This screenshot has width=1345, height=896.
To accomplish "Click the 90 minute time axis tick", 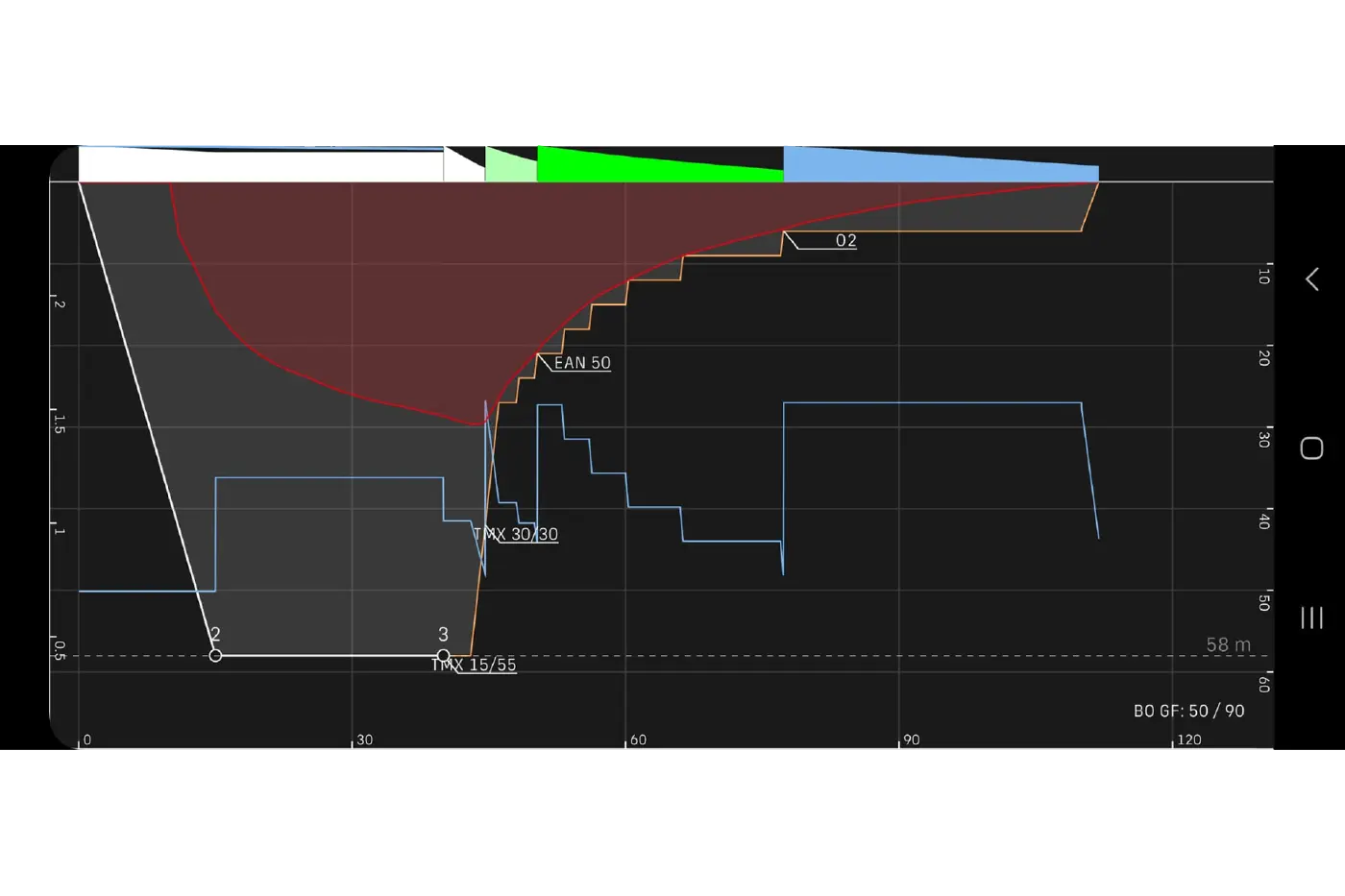I will (911, 739).
